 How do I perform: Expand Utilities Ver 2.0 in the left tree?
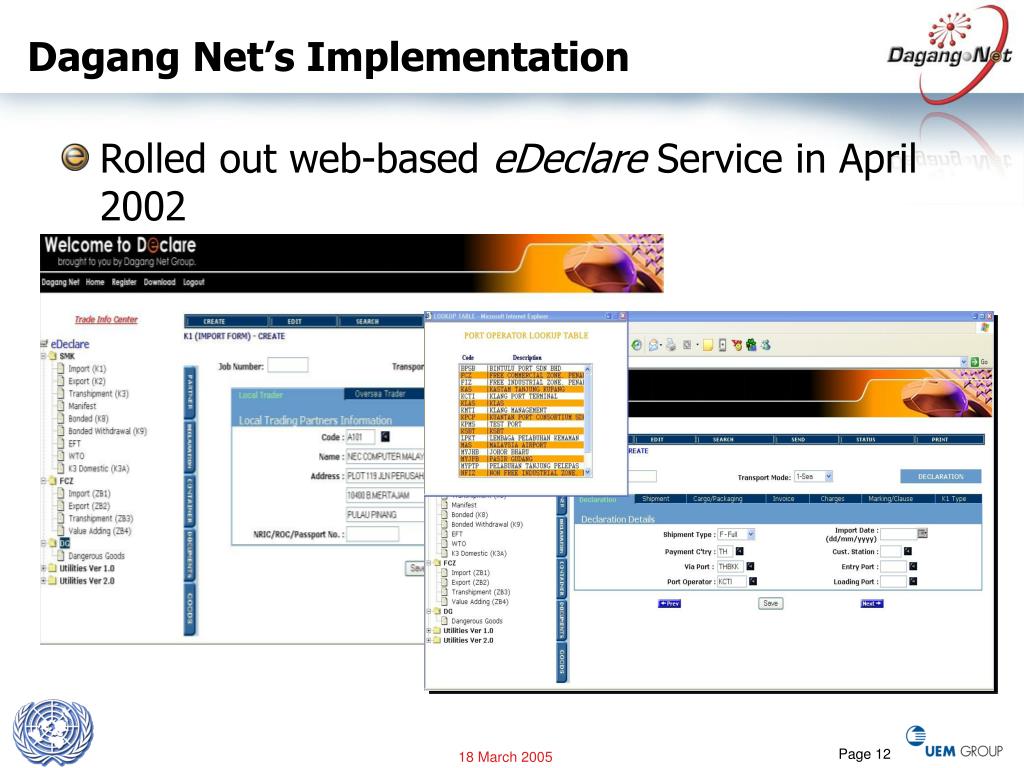[x=44, y=581]
